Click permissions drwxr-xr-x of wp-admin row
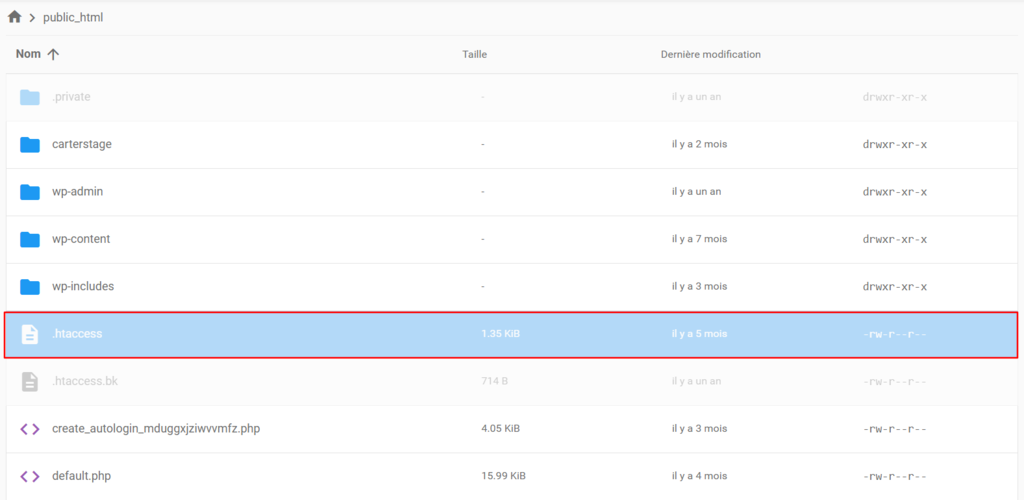The height and width of the screenshot is (500, 1024). click(895, 192)
